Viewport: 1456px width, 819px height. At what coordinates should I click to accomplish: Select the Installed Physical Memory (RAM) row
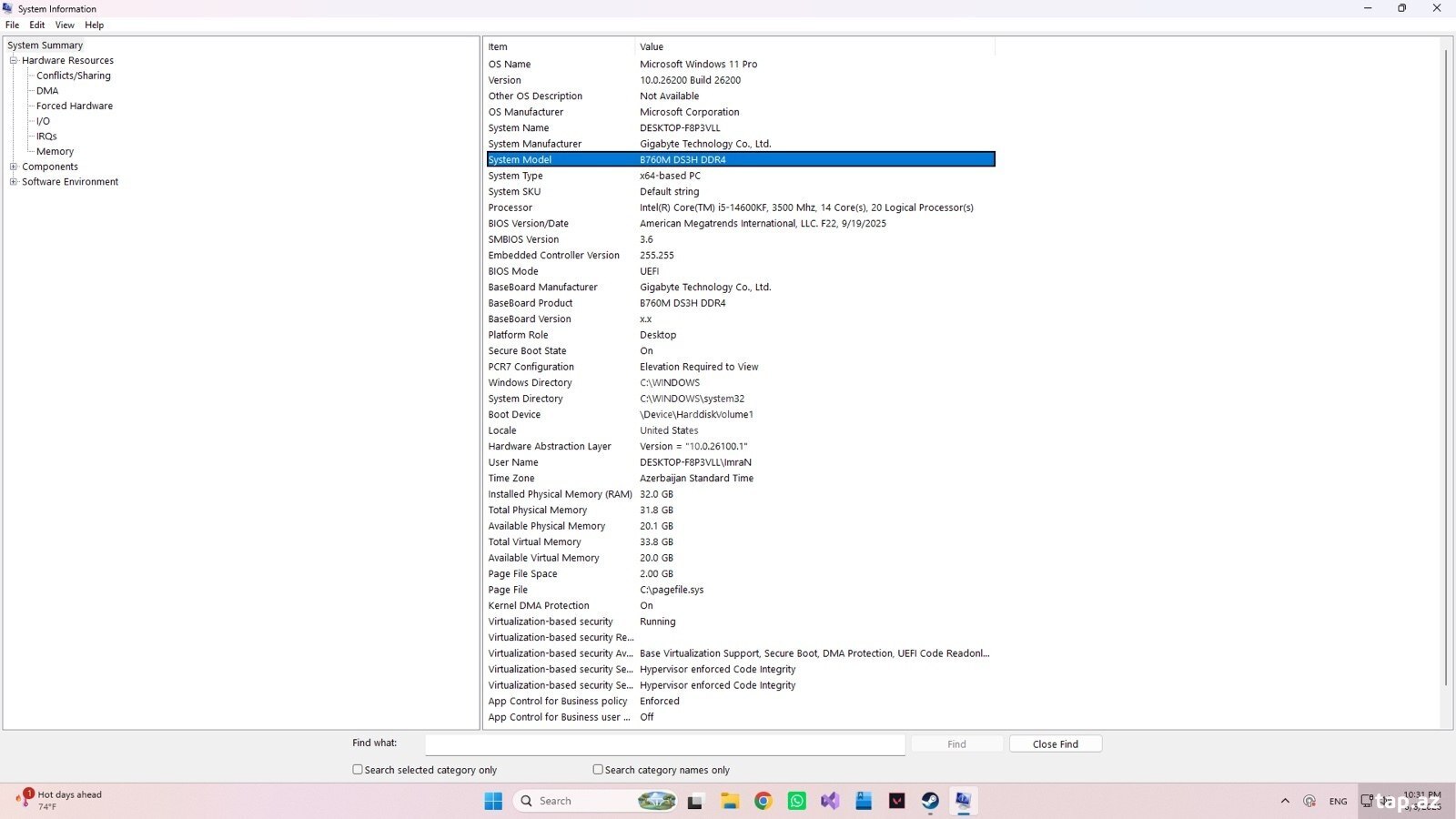point(741,494)
